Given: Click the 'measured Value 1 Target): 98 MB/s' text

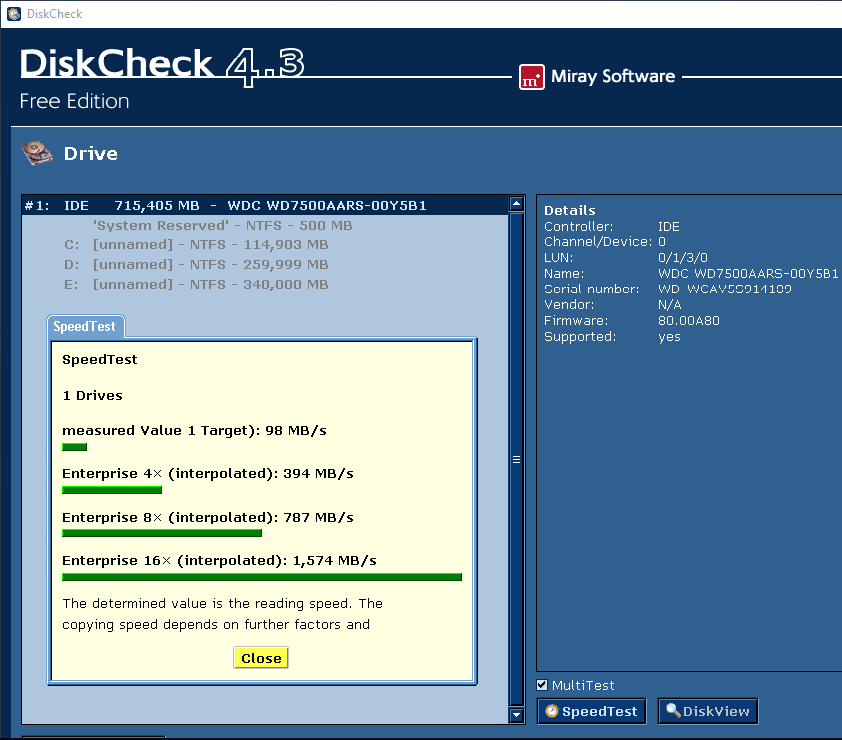Looking at the screenshot, I should point(194,431).
